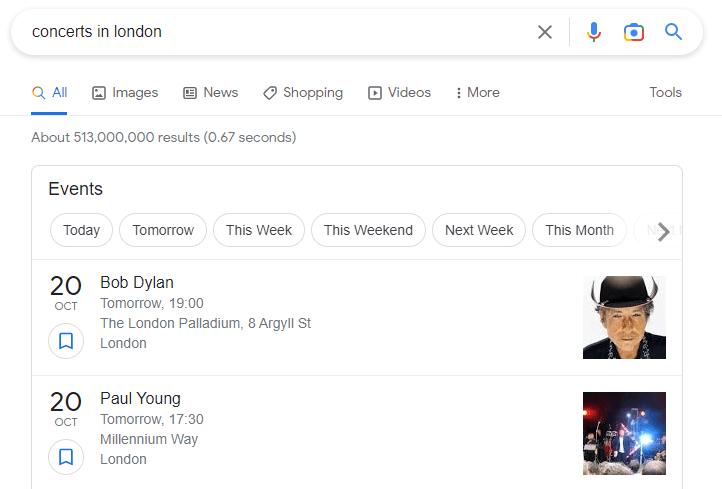This screenshot has height=489, width=722.
Task: Filter events by This Weekend
Action: (368, 230)
